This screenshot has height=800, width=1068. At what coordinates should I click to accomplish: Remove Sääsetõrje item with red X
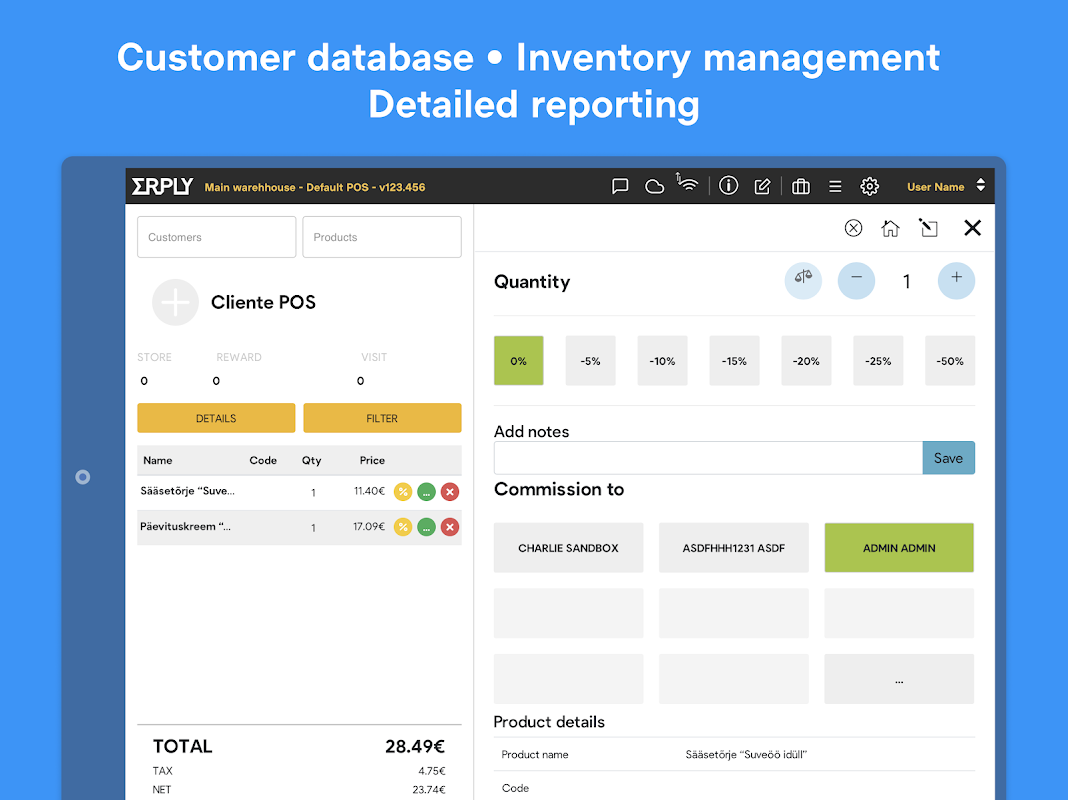(450, 491)
